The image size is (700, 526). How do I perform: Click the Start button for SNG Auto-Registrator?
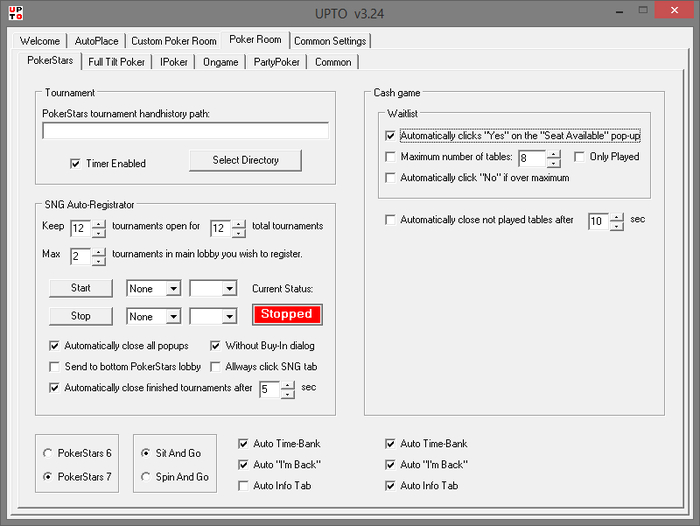[80, 288]
